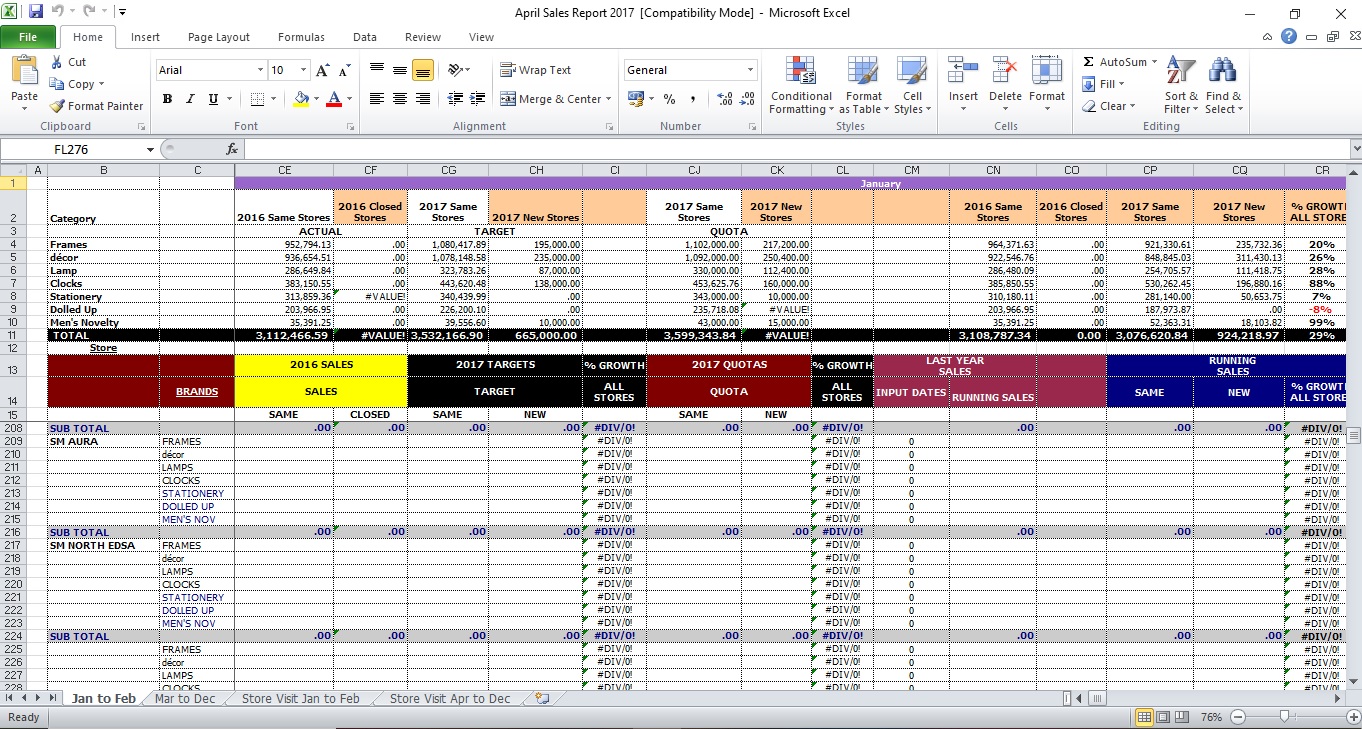Toggle Wrap Text
1362x729 pixels.
(536, 70)
